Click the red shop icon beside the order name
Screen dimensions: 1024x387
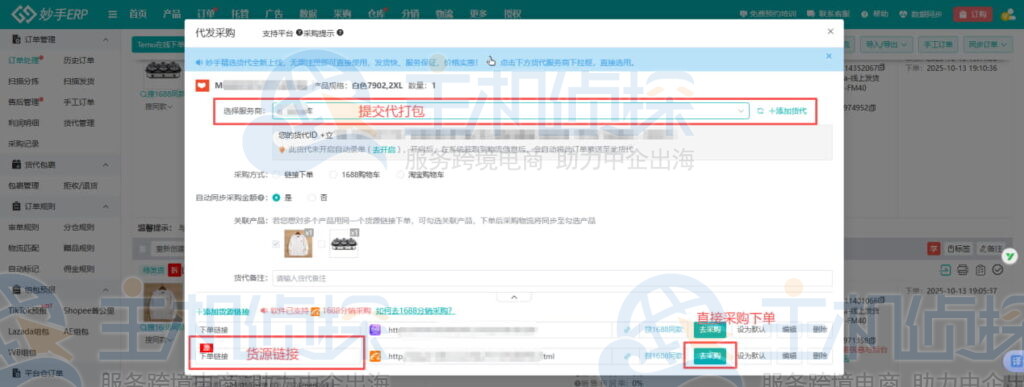pyautogui.click(x=202, y=85)
